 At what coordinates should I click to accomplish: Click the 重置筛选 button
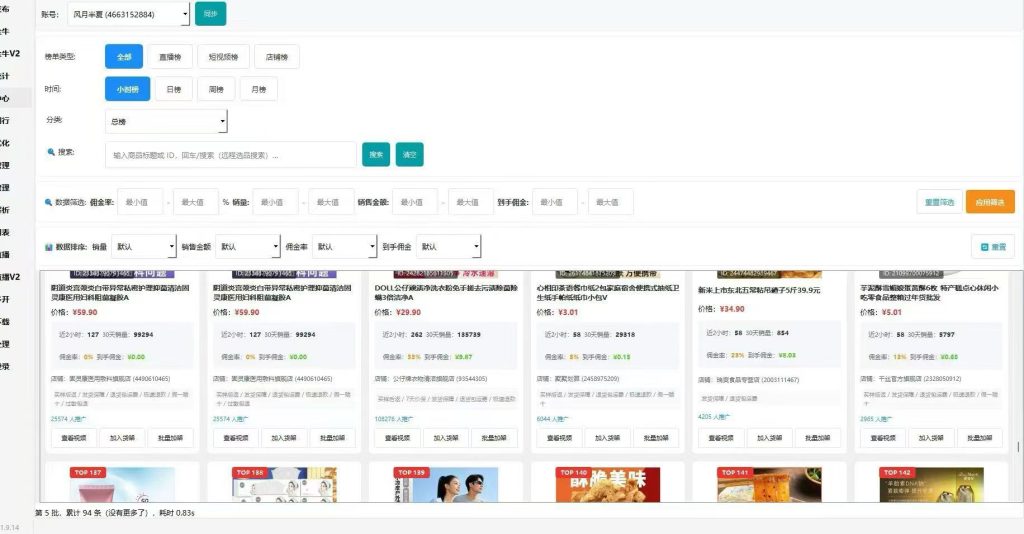pos(940,202)
